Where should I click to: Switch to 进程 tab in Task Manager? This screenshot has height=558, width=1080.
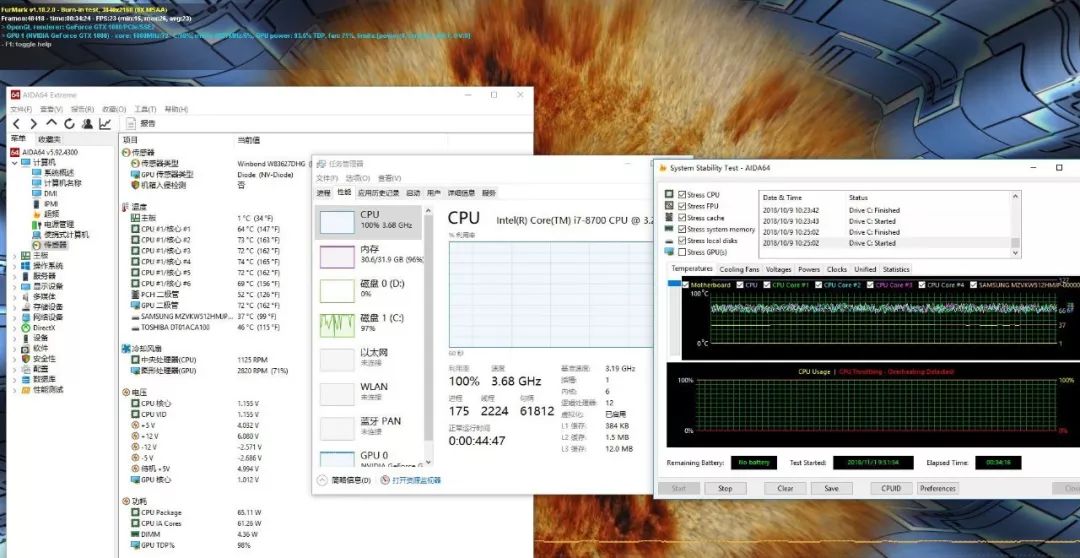[x=323, y=193]
